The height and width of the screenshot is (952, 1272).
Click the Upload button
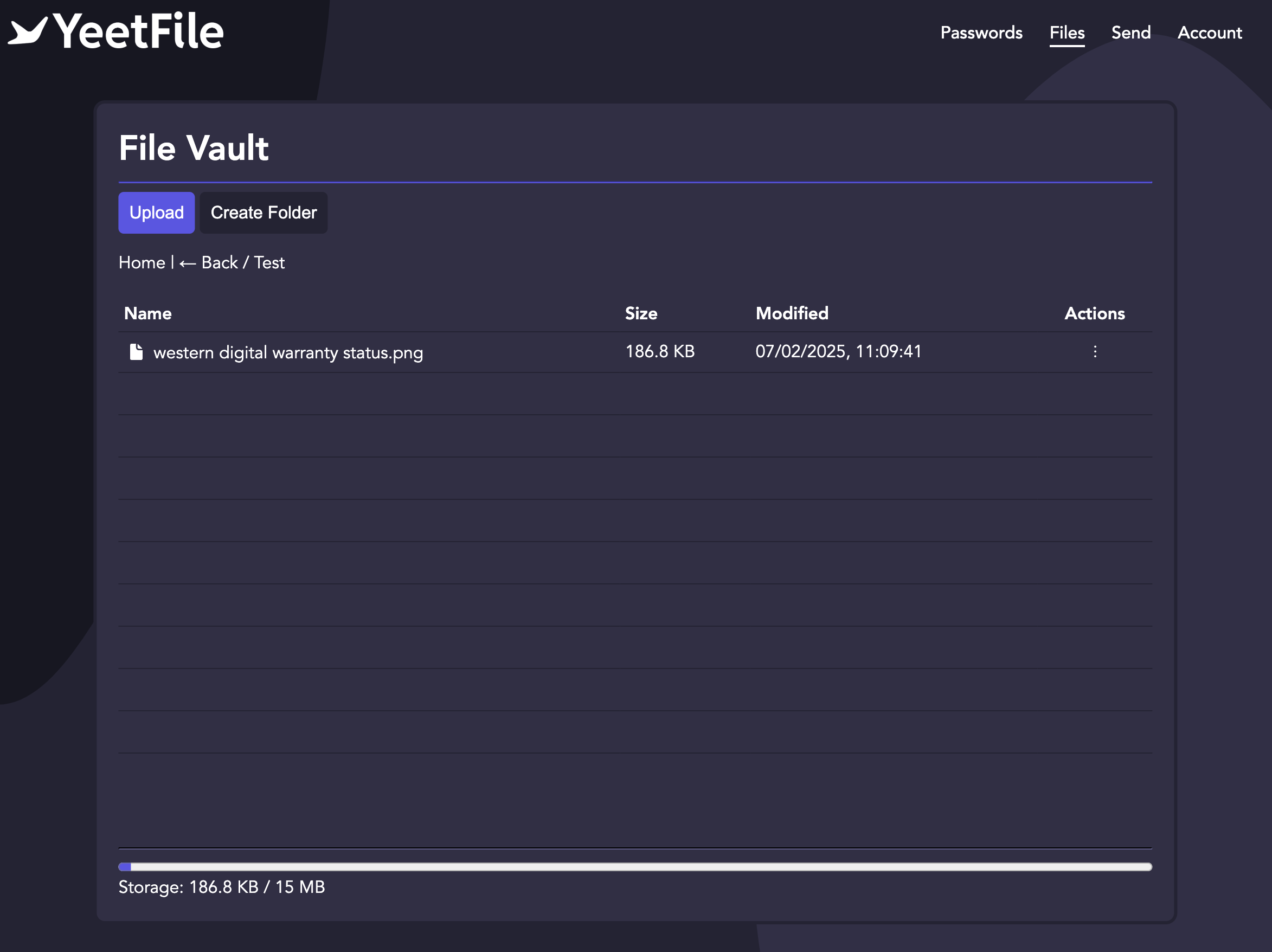(156, 213)
